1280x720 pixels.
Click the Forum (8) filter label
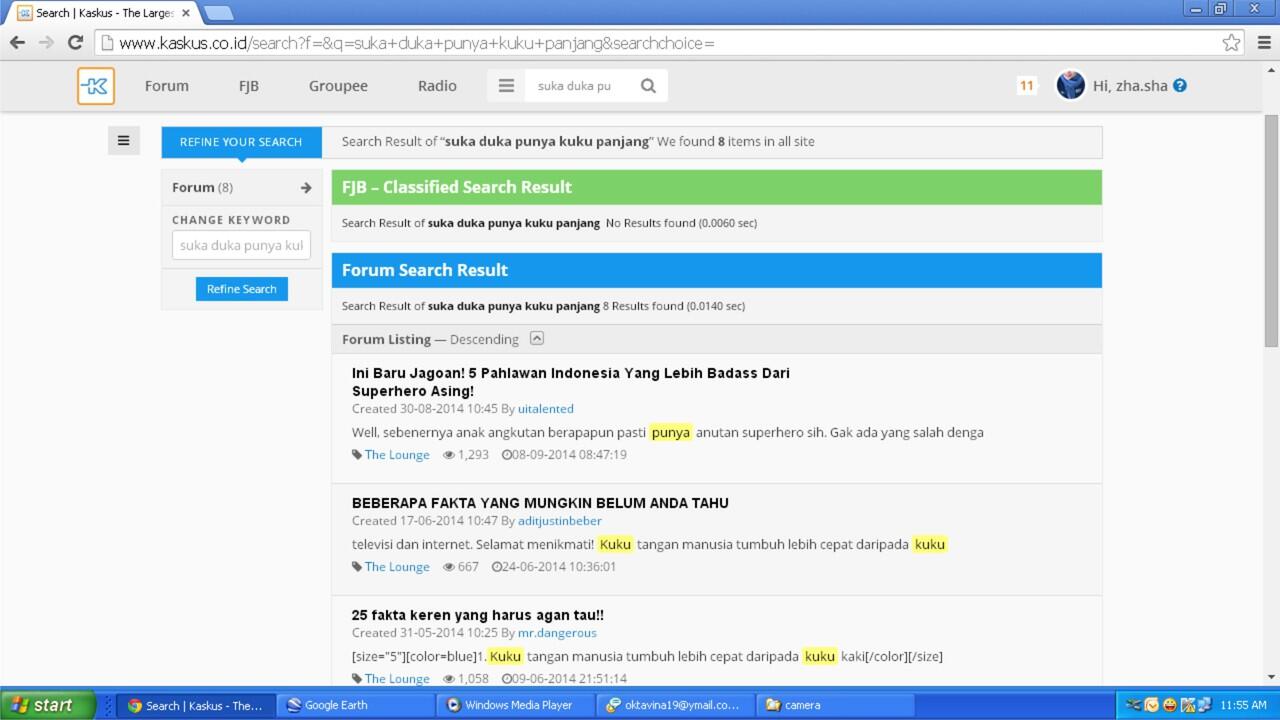202,188
